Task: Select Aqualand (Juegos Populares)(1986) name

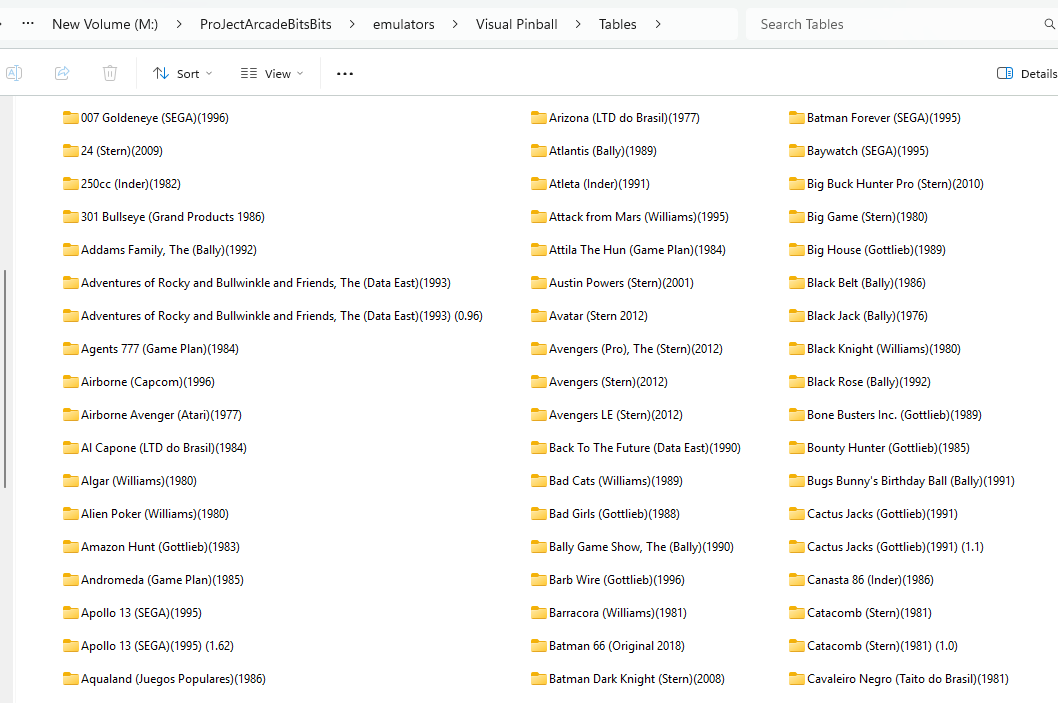Action: (173, 679)
